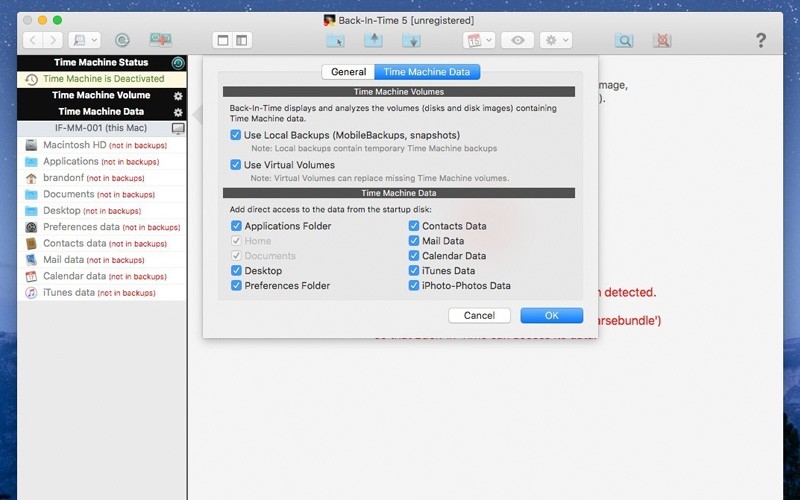Select Mail data in the sidebar

[102, 260]
